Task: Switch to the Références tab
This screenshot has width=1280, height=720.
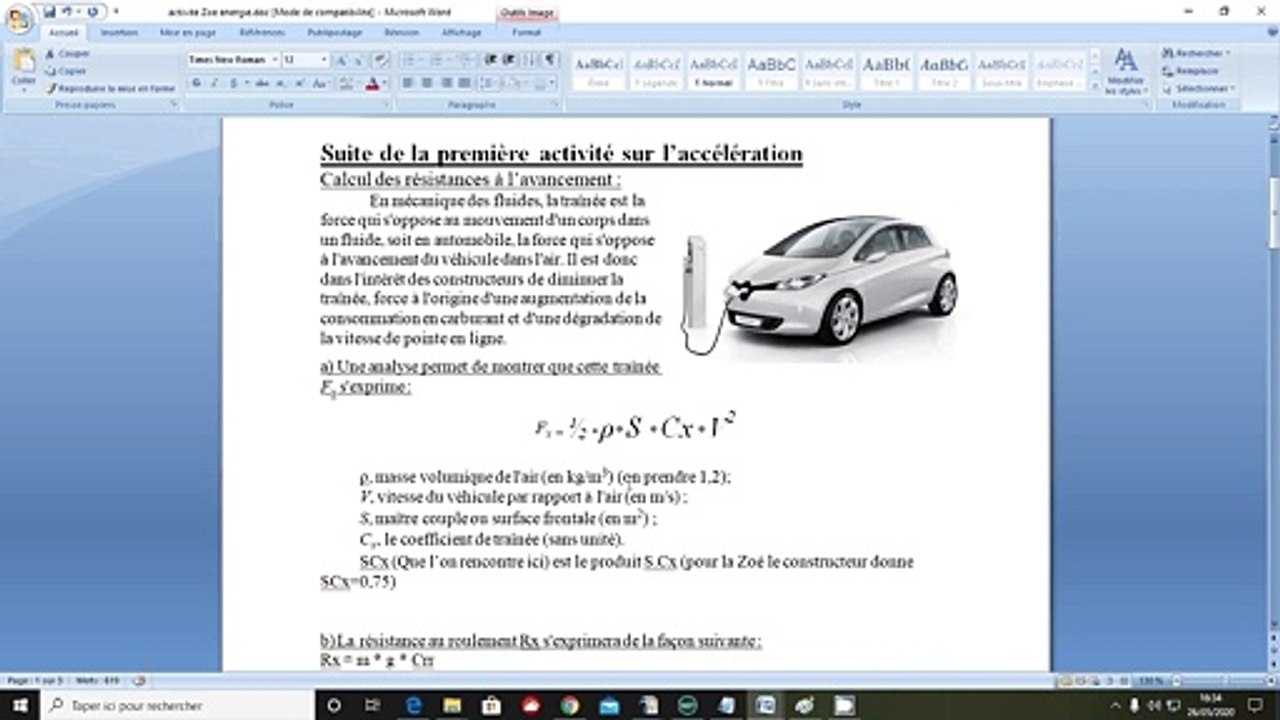Action: (262, 32)
